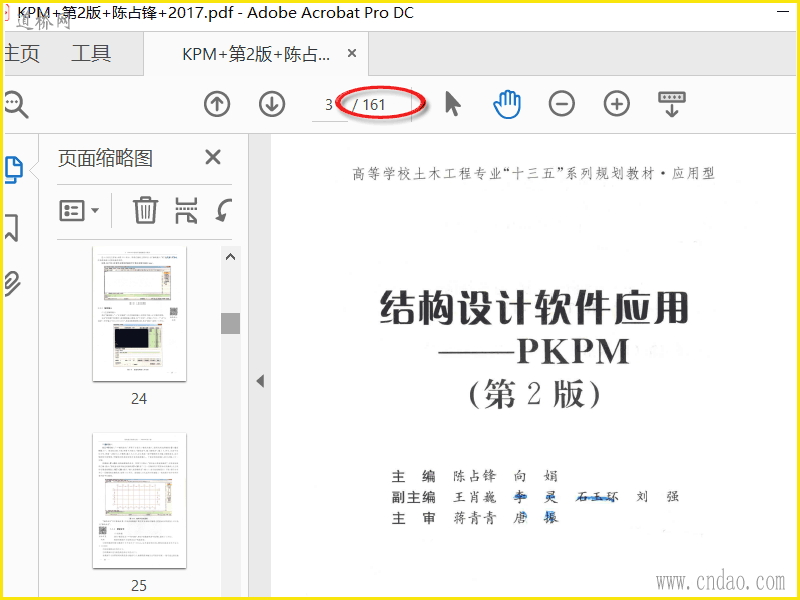
Task: Delete selected pages with trash icon
Action: pyautogui.click(x=145, y=210)
